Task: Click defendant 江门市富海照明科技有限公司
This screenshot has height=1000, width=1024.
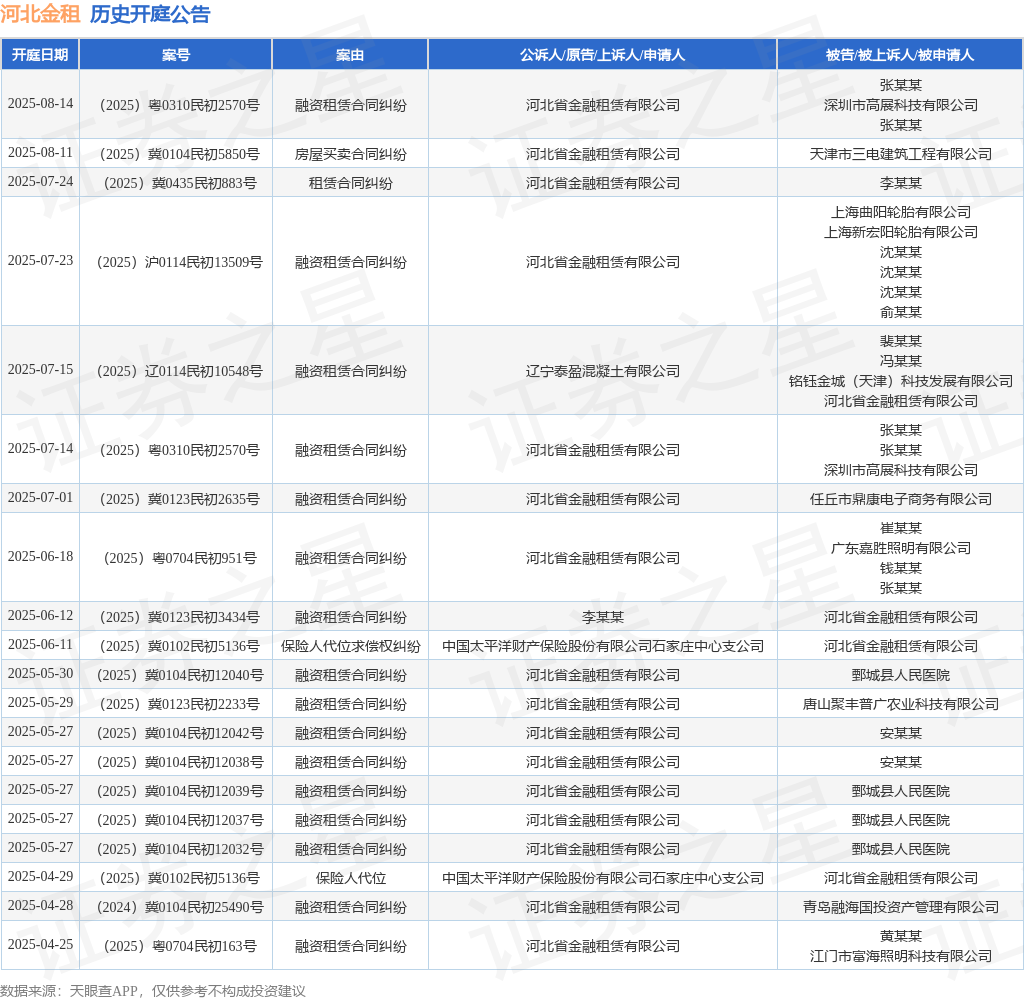Action: tap(901, 956)
